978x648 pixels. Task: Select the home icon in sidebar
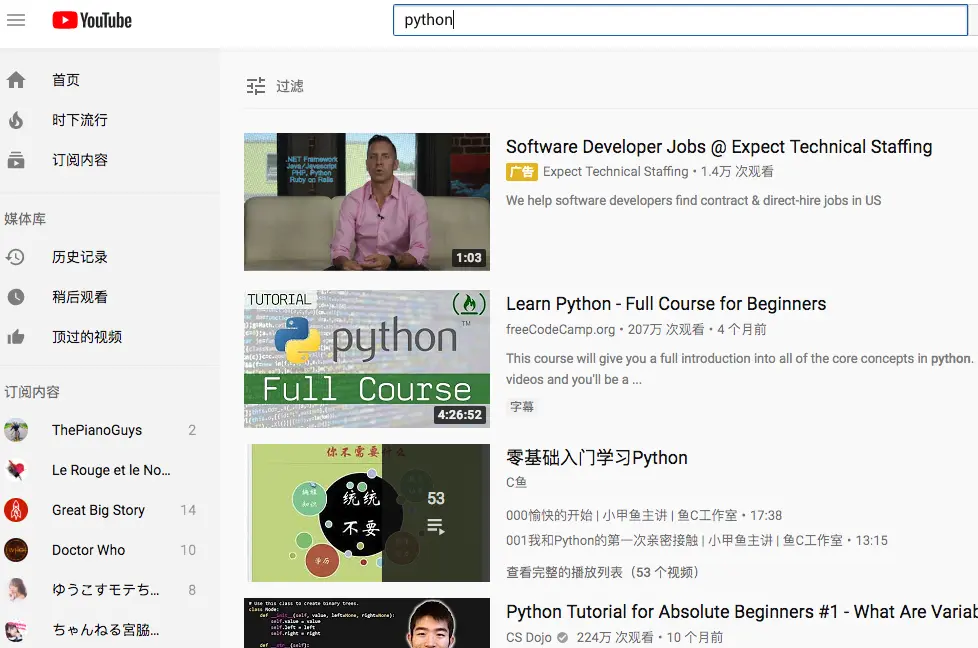(x=16, y=80)
